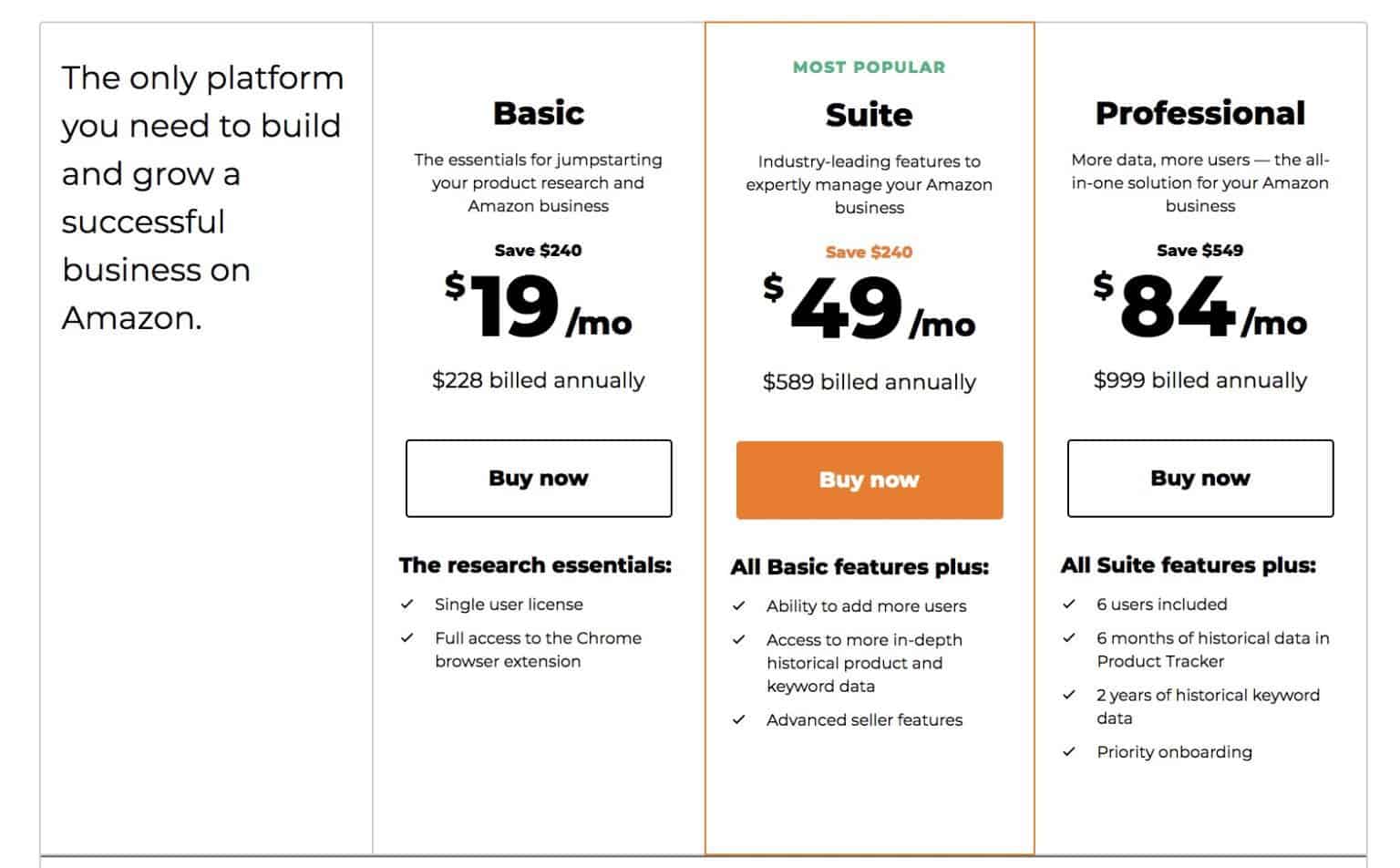The width and height of the screenshot is (1400, 868).
Task: Click checkmark beside Ability to add more users
Action: click(x=739, y=606)
